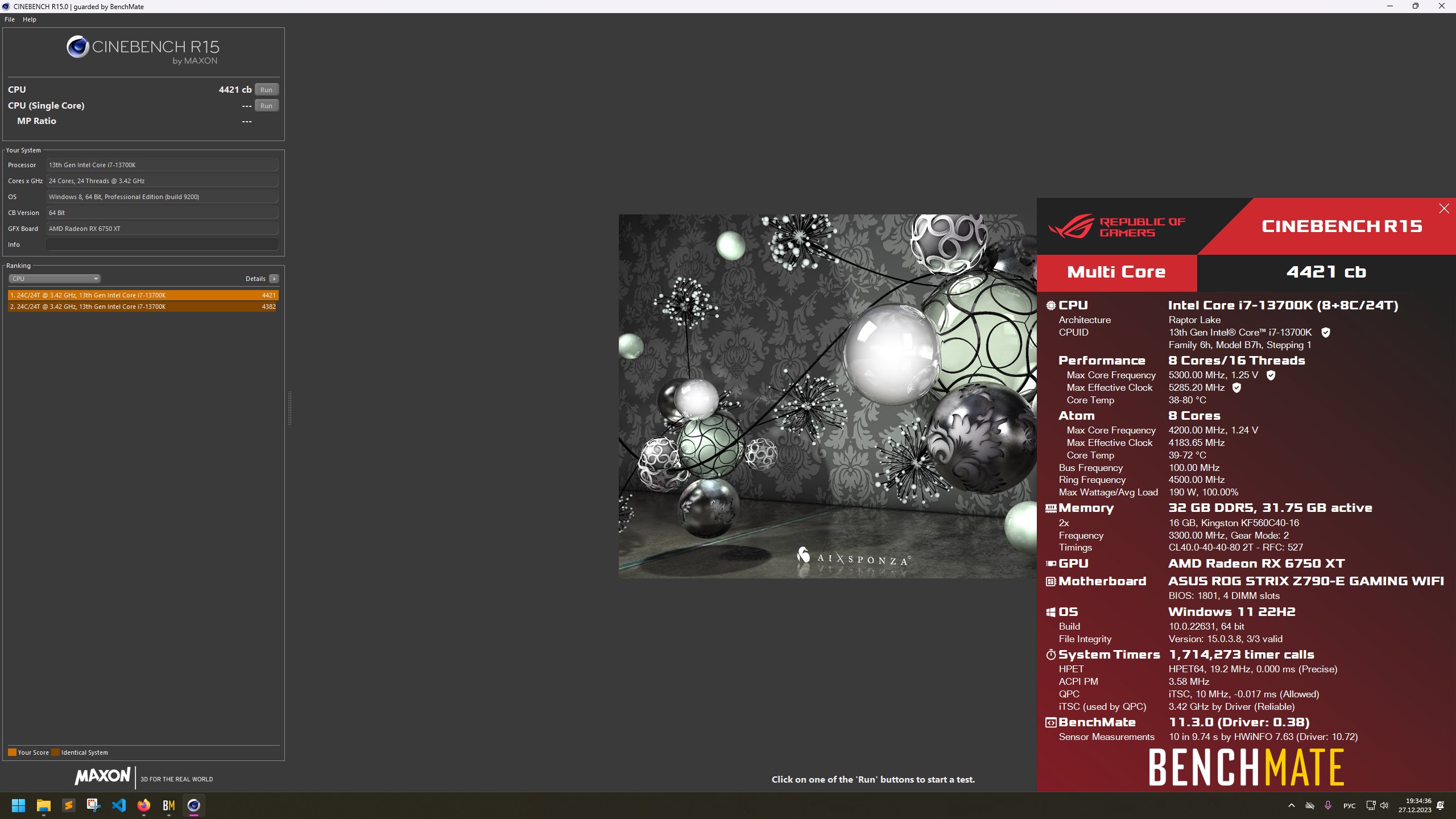Image resolution: width=1456 pixels, height=819 pixels.
Task: Click 'ASUS ROG STRIX Z790-E GAMING WIFI' text
Action: [x=1306, y=581]
